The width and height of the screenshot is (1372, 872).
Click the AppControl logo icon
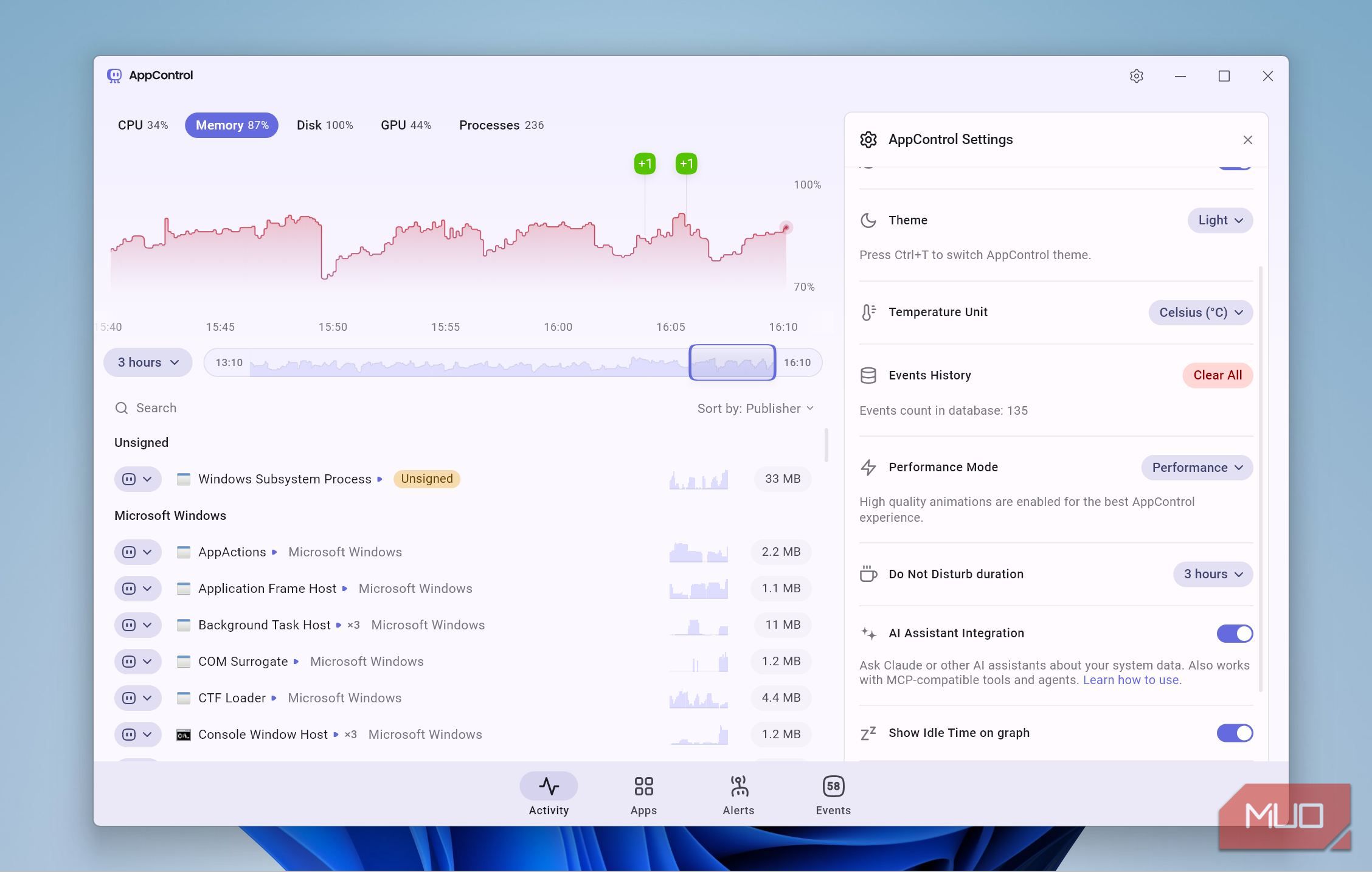[114, 75]
